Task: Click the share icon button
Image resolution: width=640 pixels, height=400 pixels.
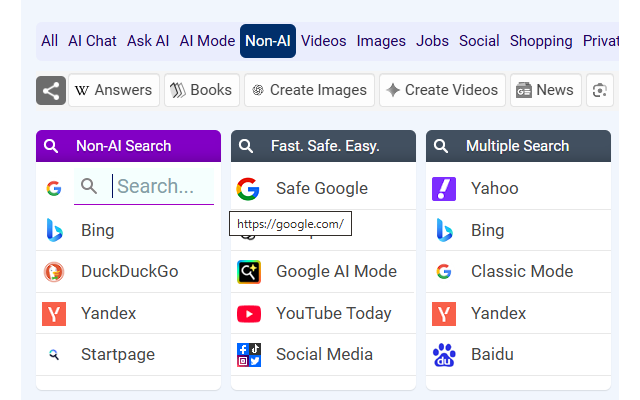Action: (51, 90)
